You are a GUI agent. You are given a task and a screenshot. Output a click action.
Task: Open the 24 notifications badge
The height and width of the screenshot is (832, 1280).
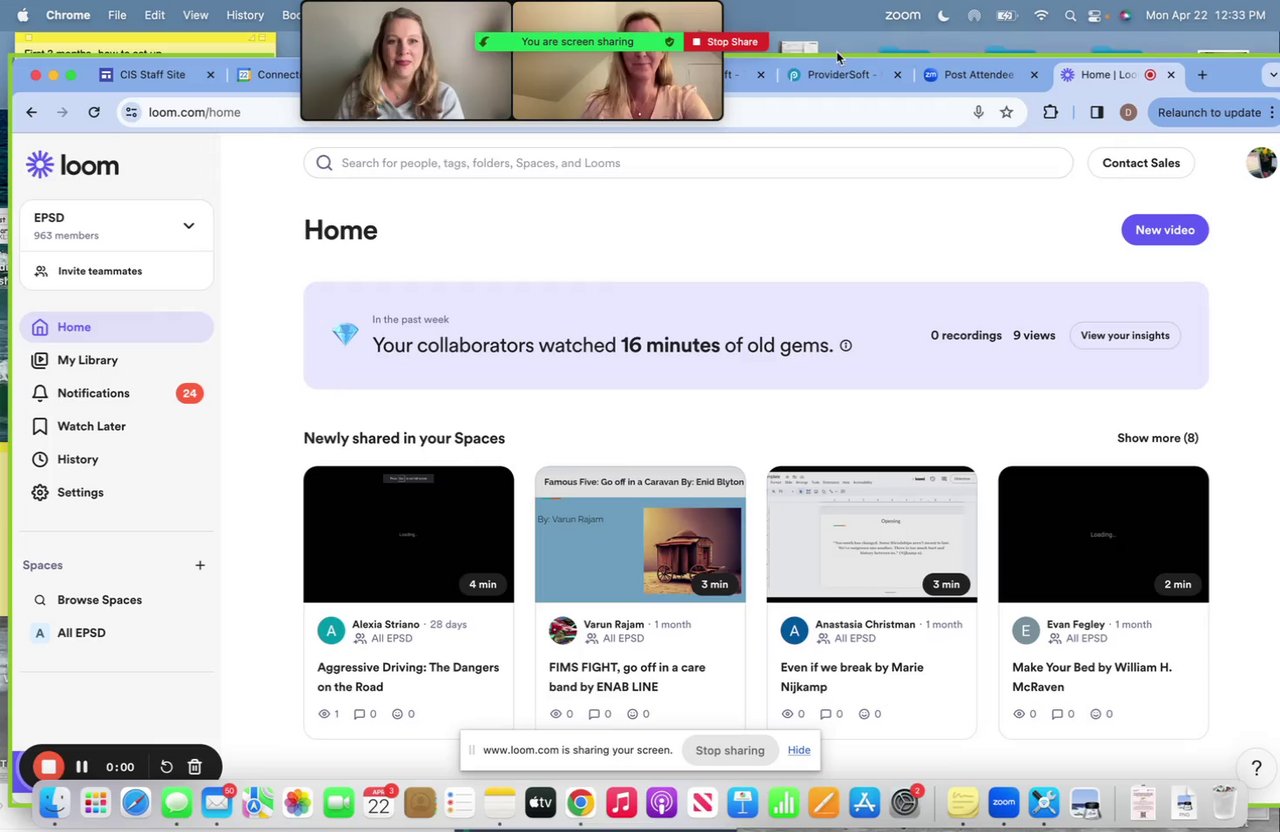pyautogui.click(x=189, y=393)
